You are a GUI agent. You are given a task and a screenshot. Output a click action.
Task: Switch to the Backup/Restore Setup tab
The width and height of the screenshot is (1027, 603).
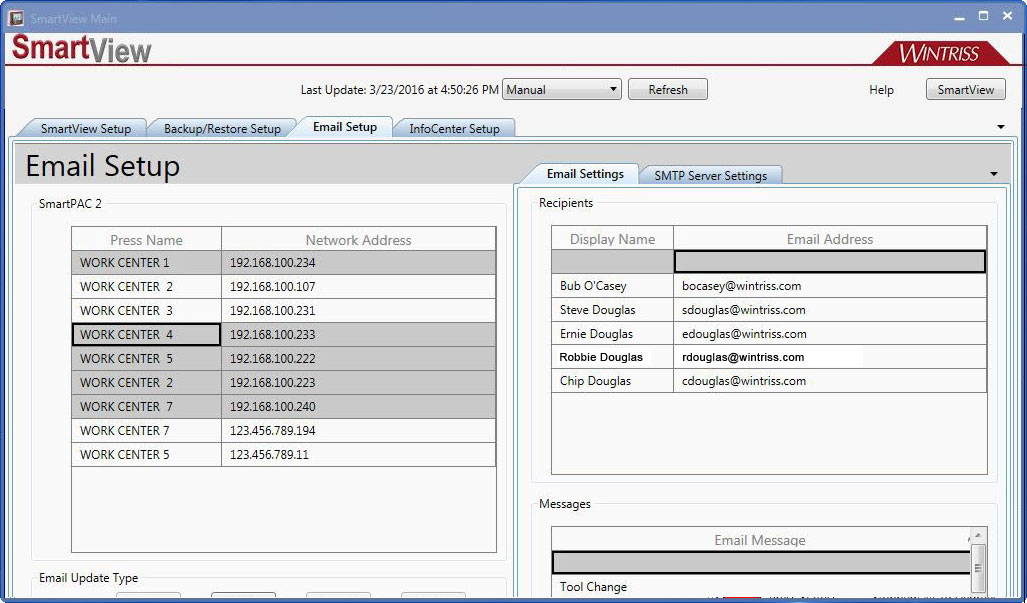pos(222,128)
